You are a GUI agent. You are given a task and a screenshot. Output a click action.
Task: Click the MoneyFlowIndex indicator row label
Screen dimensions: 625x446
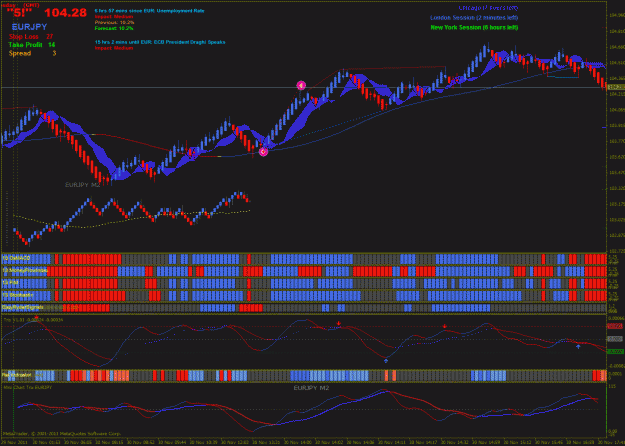tap(25, 271)
